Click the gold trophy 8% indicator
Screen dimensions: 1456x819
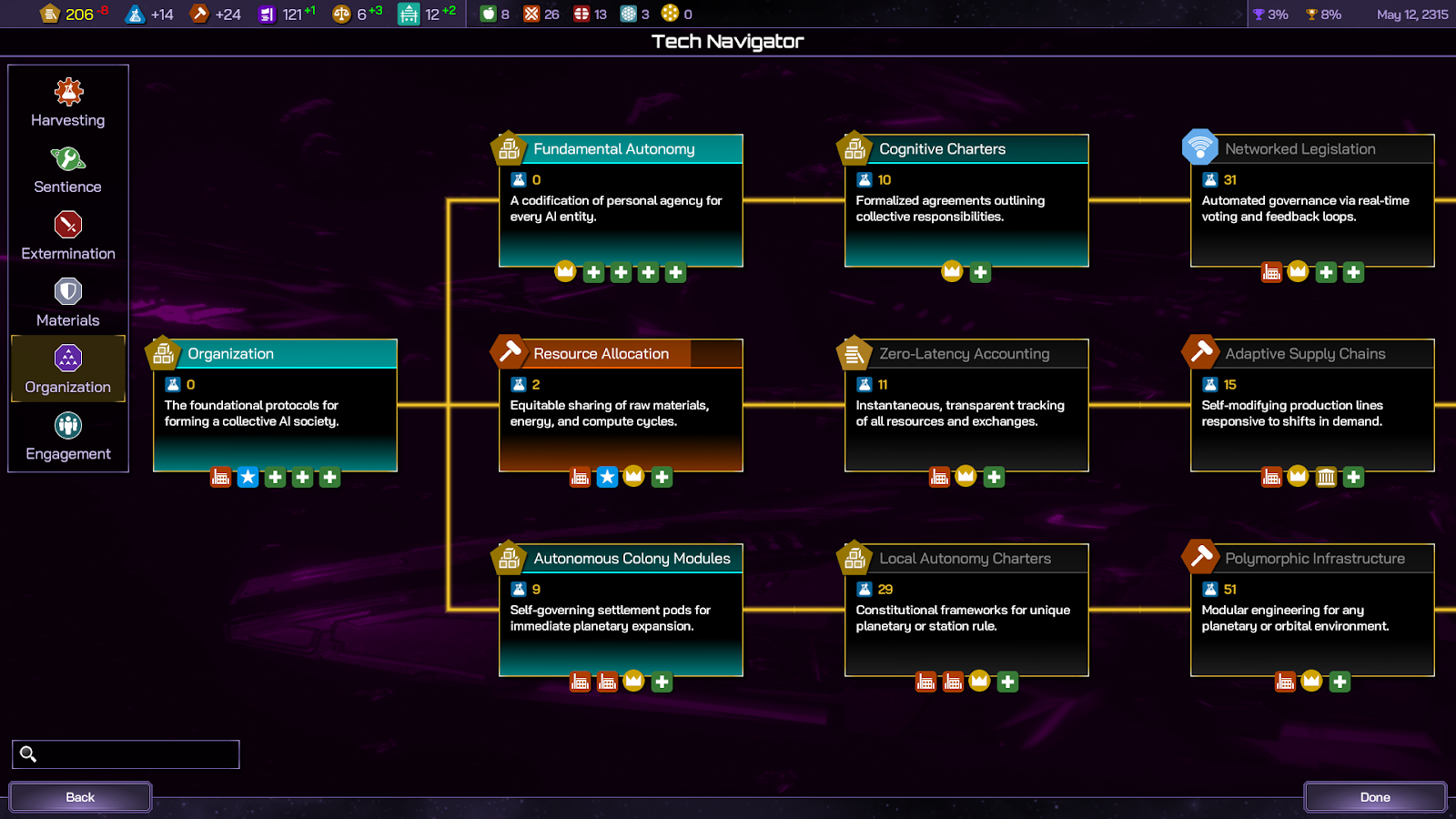coord(1323,14)
